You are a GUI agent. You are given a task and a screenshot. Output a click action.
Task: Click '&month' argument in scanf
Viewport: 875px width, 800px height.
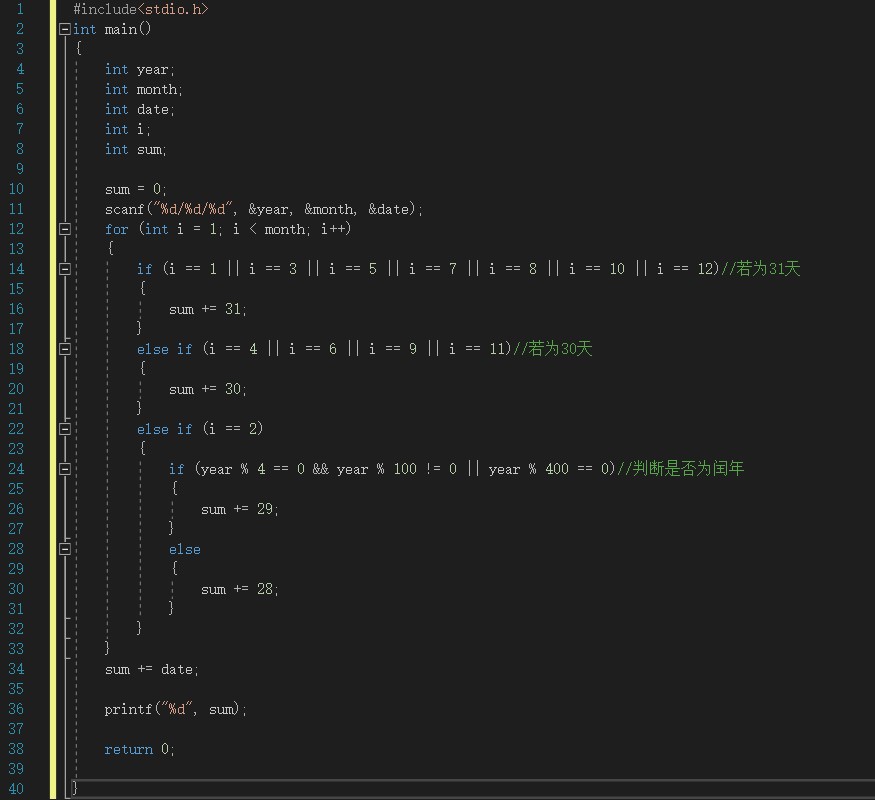pos(329,209)
